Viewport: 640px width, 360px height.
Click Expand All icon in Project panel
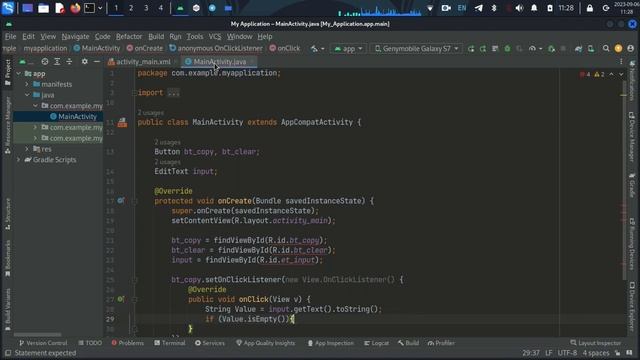(57, 62)
